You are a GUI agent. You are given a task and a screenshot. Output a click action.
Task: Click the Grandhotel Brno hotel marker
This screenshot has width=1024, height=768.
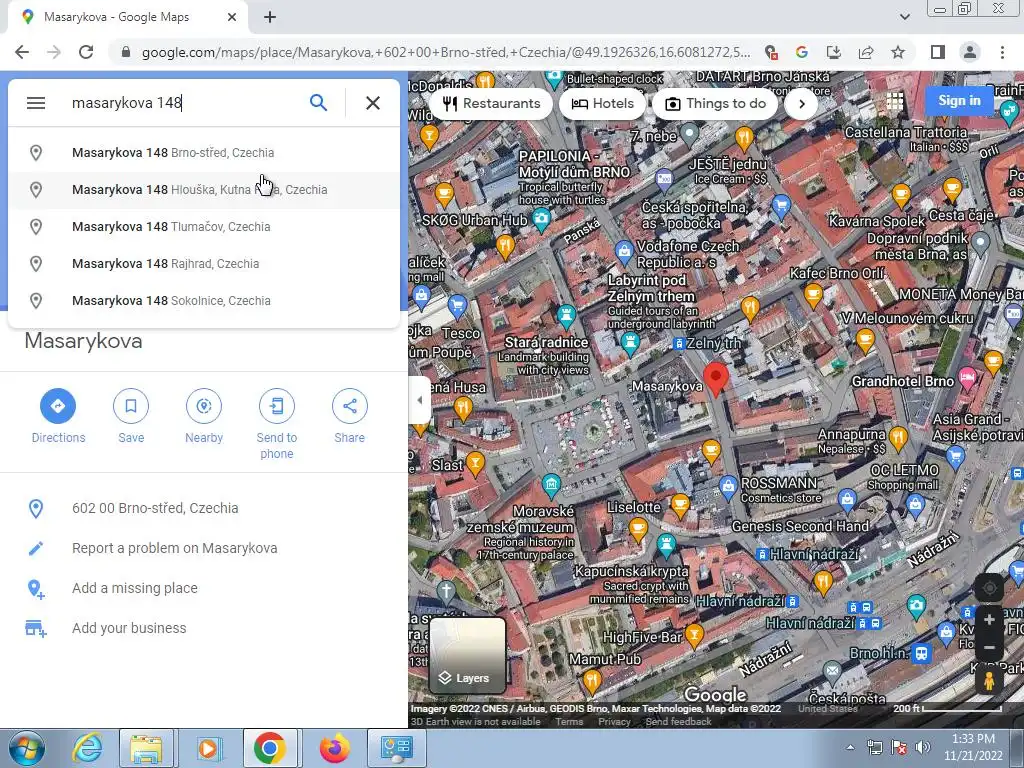coord(967,377)
